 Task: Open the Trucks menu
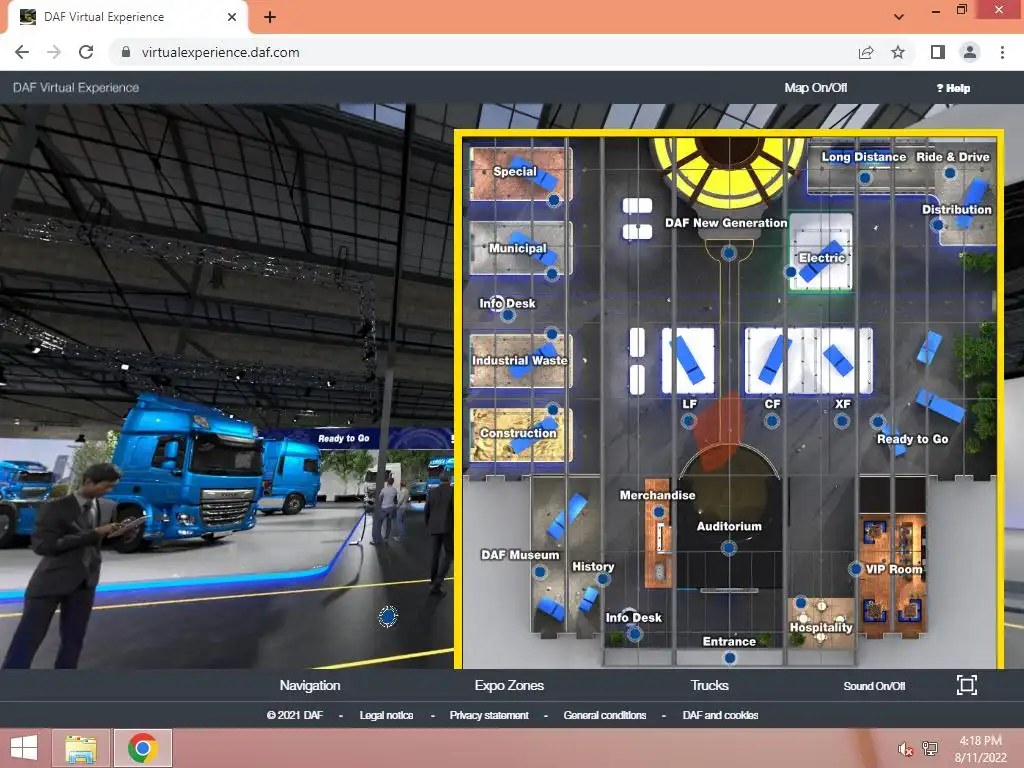pyautogui.click(x=709, y=685)
